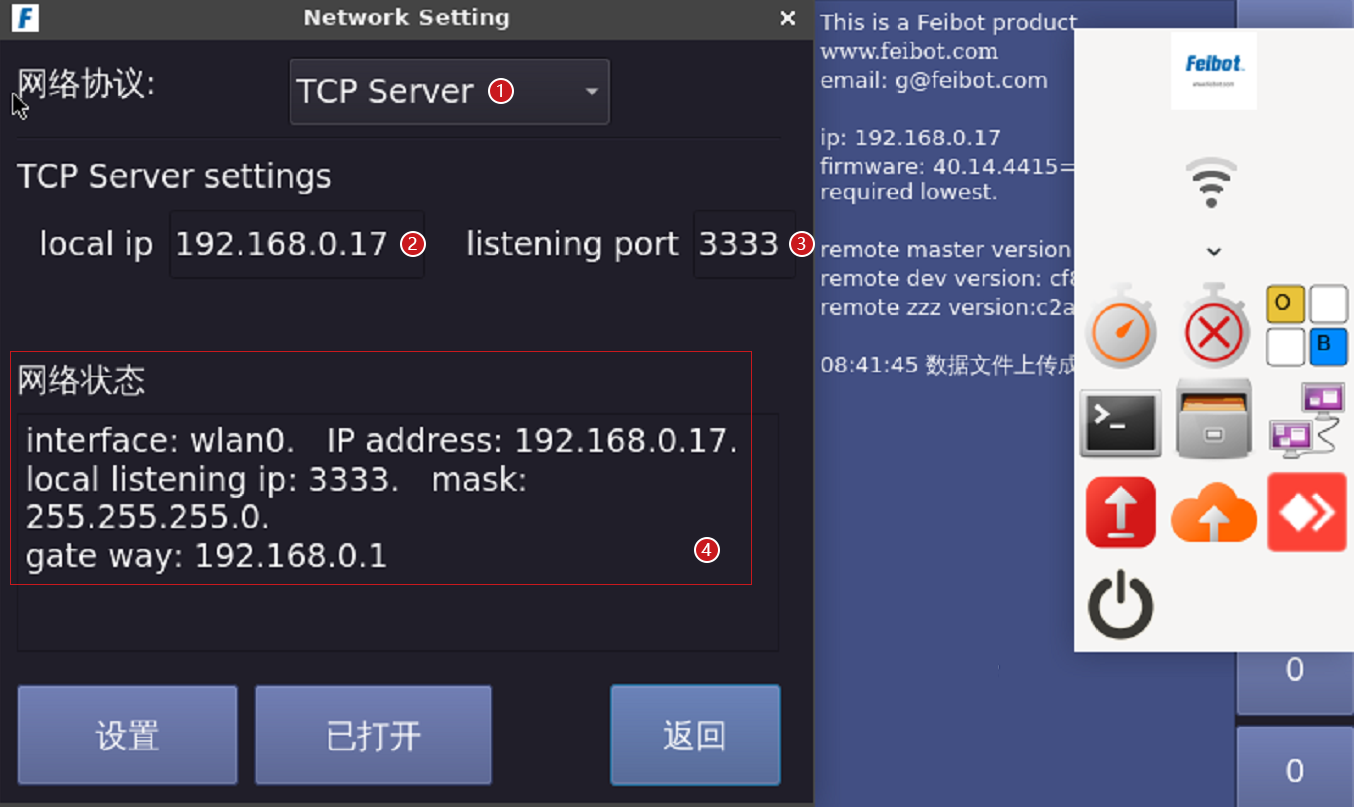Click the red diamond arrow remote icon
1354x807 pixels.
[x=1307, y=512]
